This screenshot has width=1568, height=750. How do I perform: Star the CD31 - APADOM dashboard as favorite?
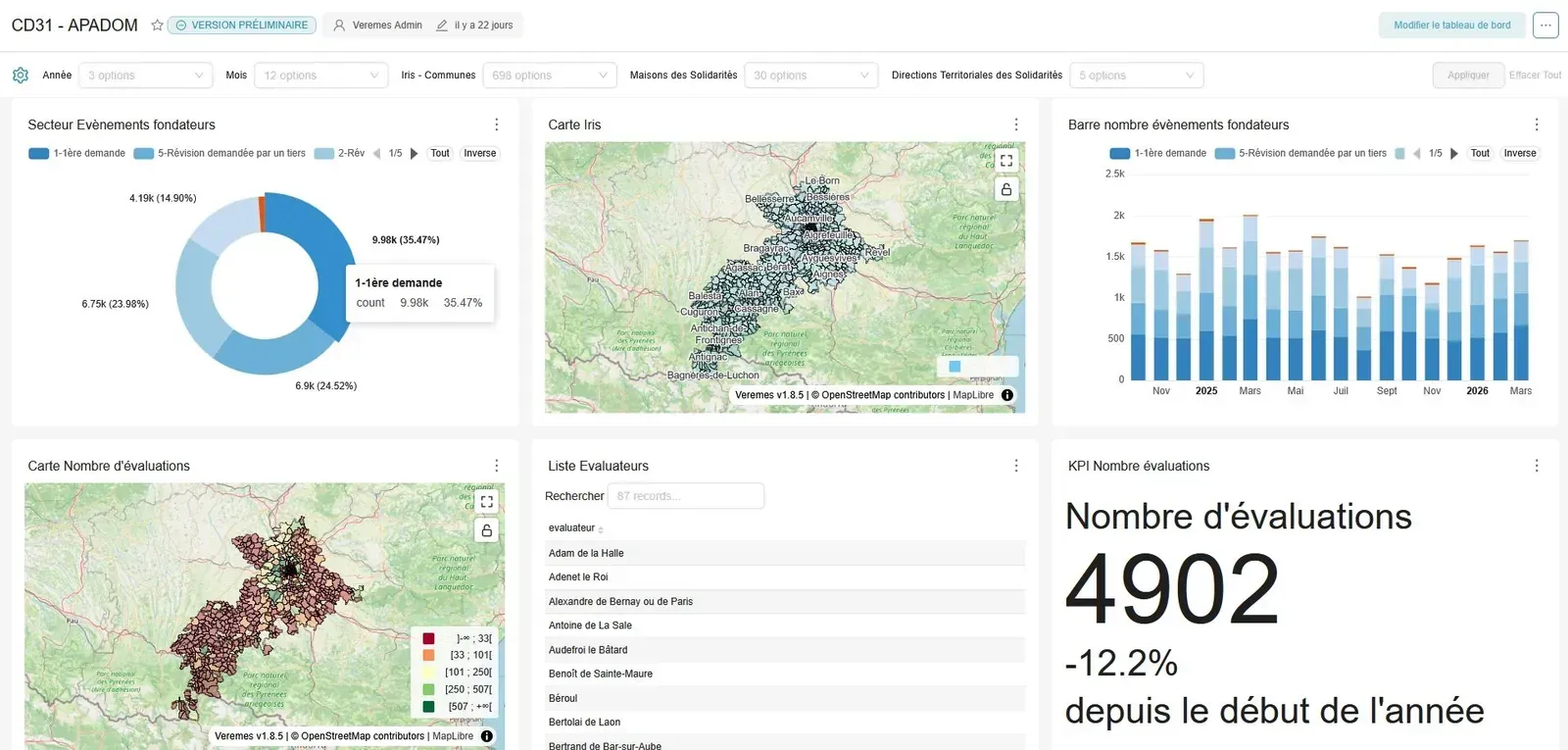point(157,25)
